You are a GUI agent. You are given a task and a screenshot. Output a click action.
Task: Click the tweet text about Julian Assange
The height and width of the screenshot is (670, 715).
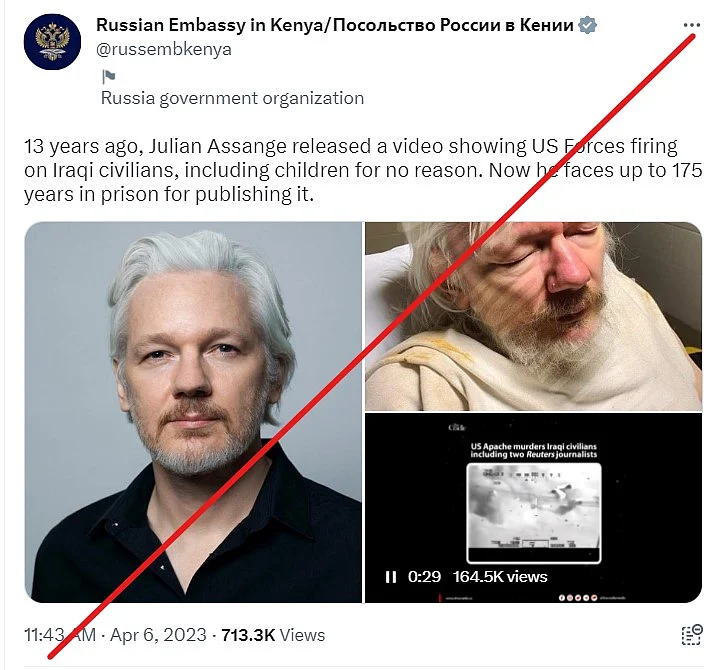pos(363,170)
